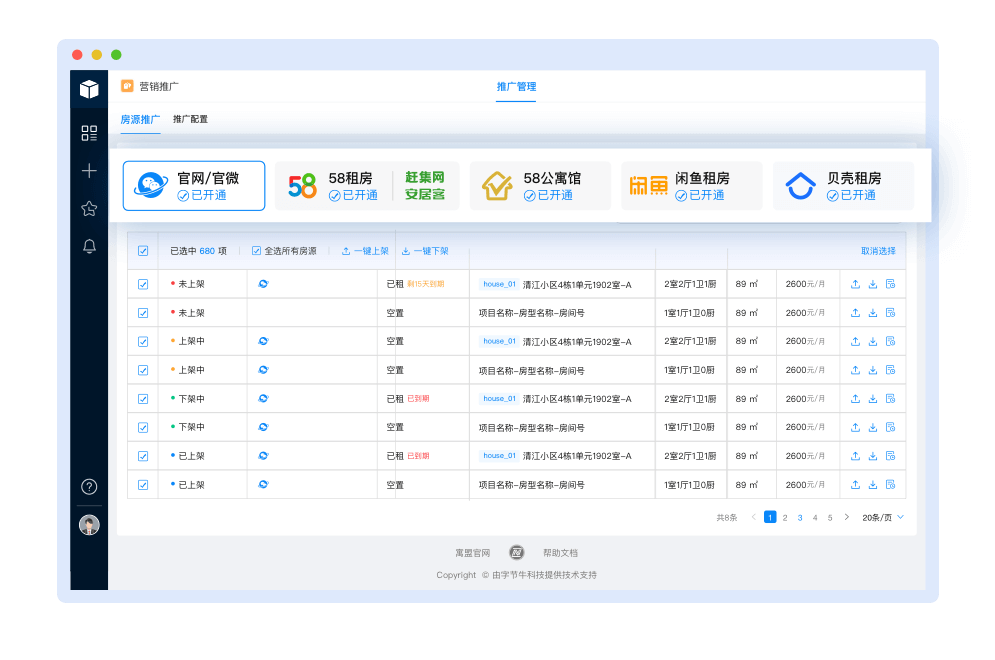995x660 pixels.
Task: Uncheck the 上架中 项目名称 row checkbox
Action: pos(143,370)
